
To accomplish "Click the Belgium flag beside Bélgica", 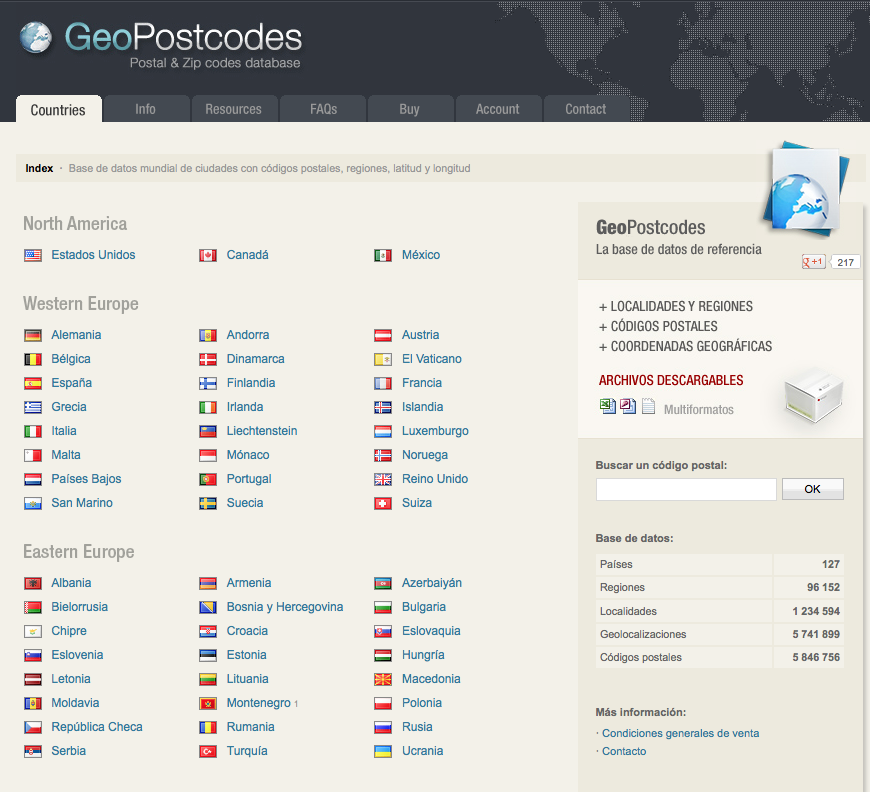I will [33, 359].
